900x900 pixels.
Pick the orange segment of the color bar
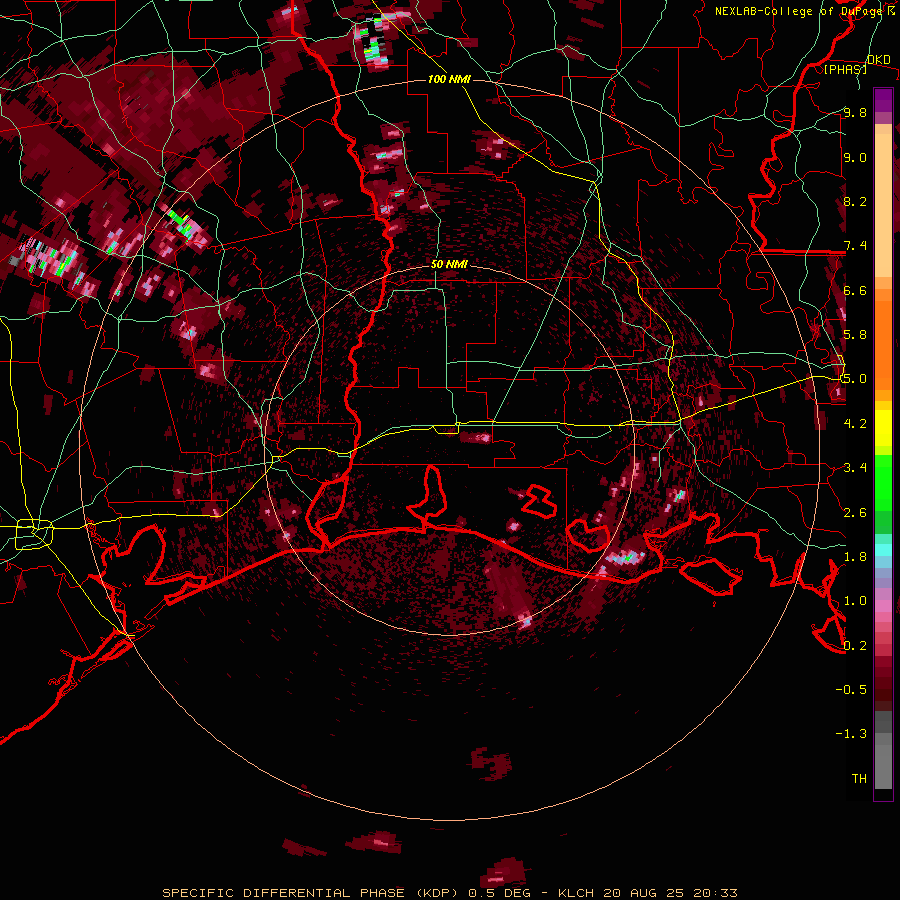(x=883, y=344)
